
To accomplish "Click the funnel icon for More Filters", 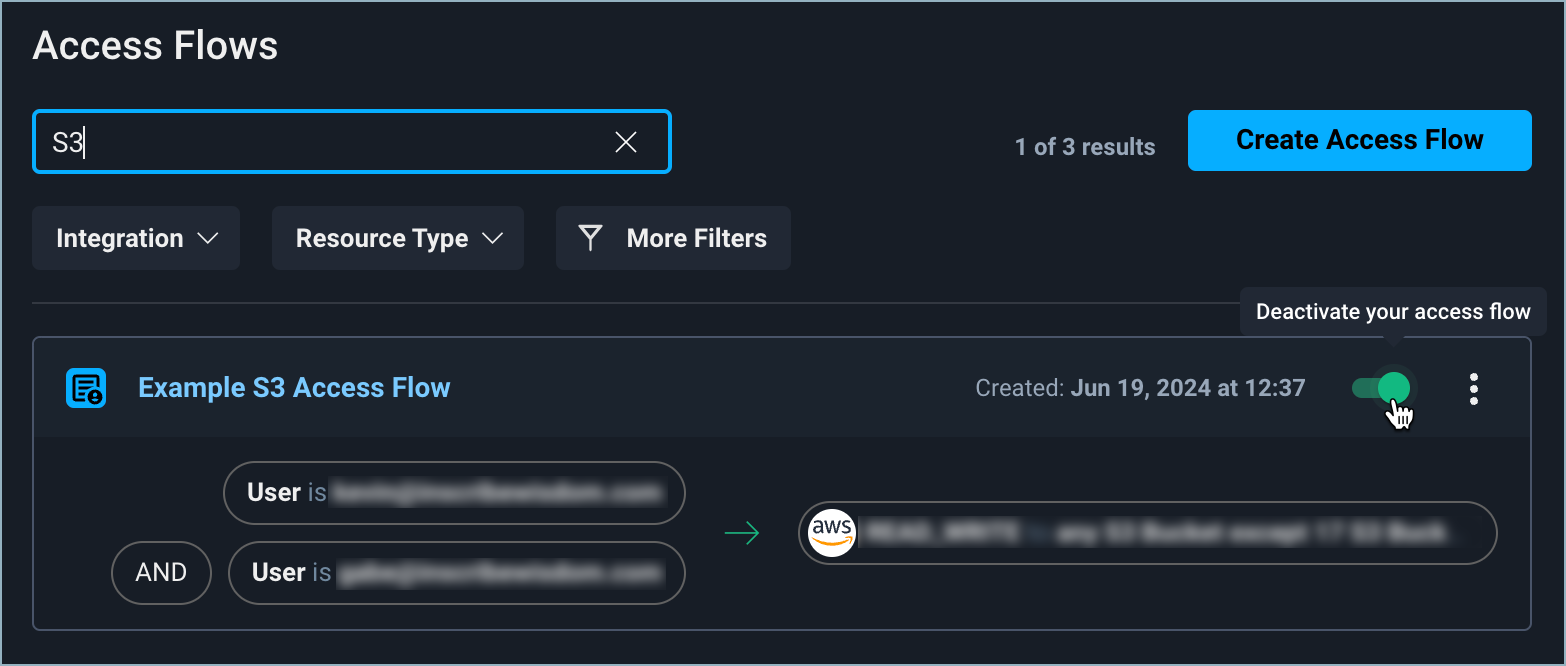I will click(x=591, y=238).
